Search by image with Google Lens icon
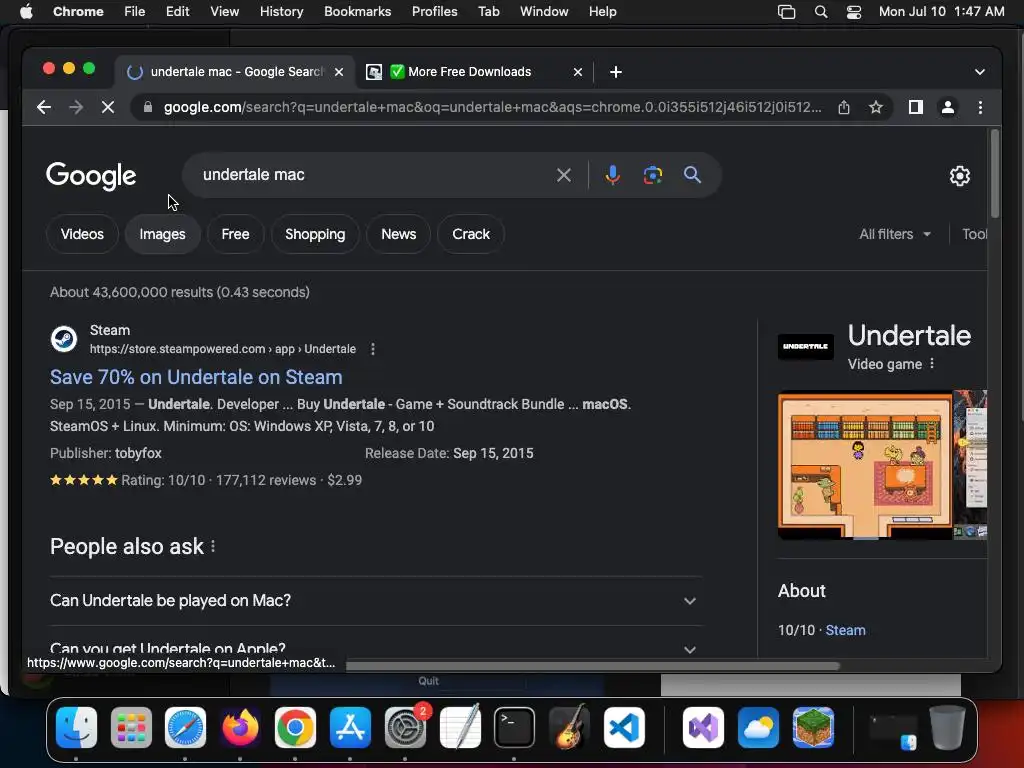 [x=652, y=175]
